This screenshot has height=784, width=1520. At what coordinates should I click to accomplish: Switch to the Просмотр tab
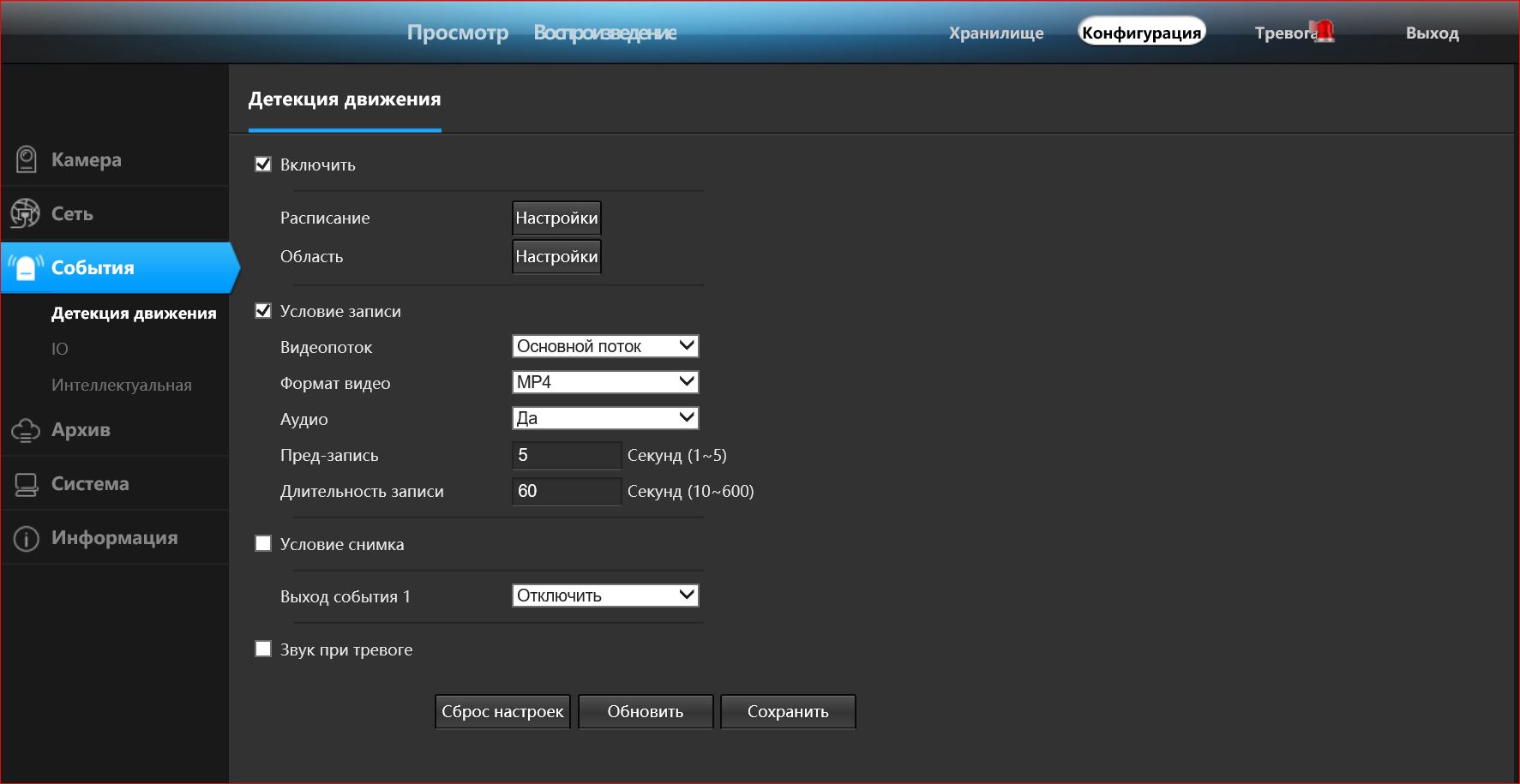(458, 33)
